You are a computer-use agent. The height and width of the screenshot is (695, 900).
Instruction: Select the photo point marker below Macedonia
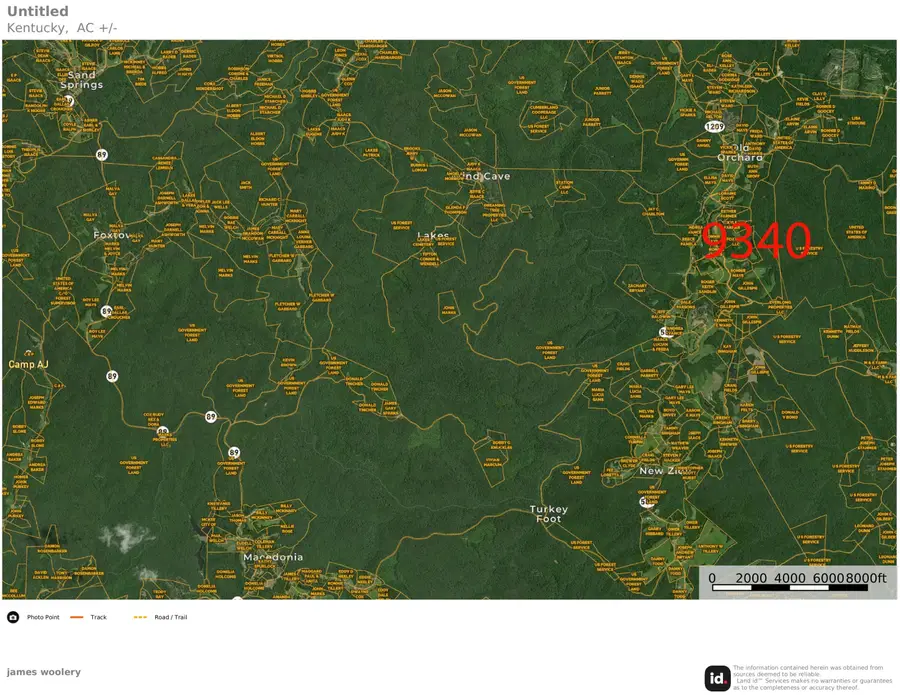[x=236, y=600]
